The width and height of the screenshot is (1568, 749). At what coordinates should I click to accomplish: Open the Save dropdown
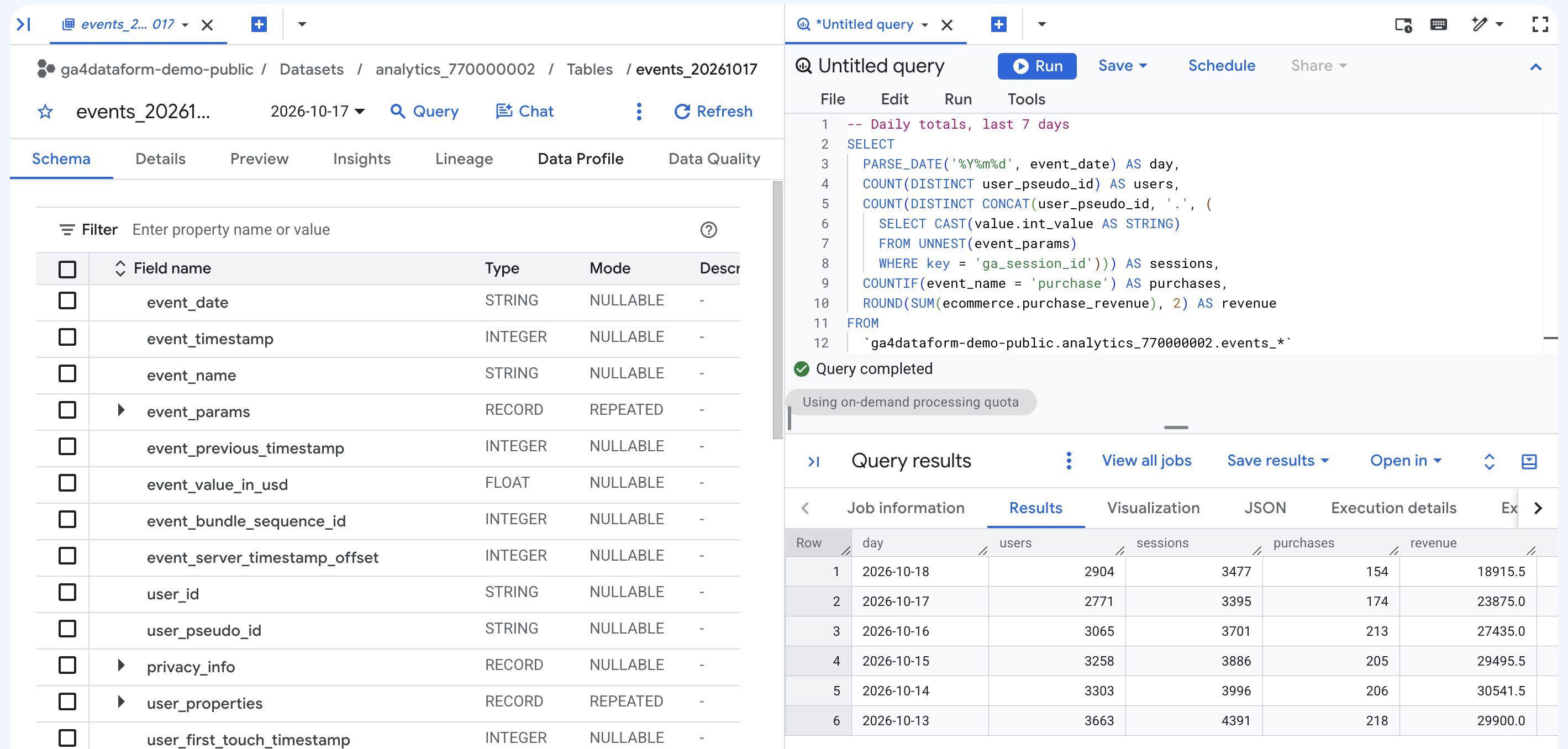tap(1123, 66)
